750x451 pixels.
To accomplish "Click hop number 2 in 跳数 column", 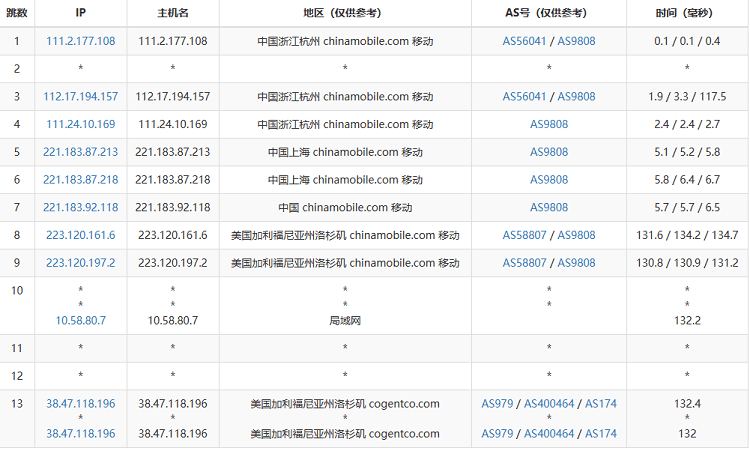I will (17, 69).
